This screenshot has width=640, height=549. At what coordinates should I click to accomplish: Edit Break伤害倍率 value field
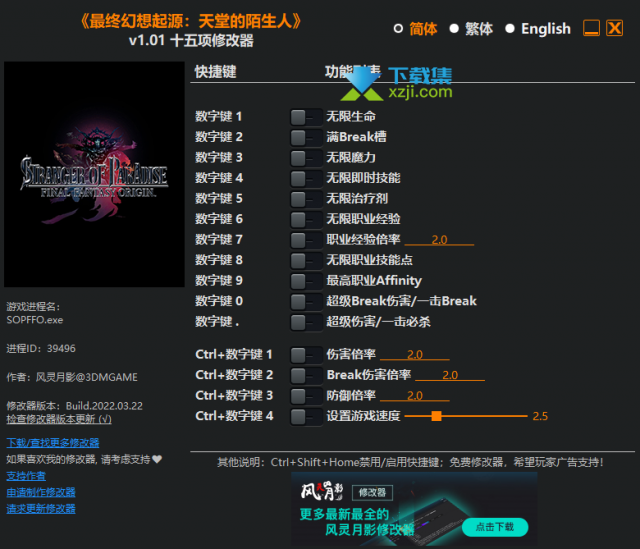tap(450, 375)
